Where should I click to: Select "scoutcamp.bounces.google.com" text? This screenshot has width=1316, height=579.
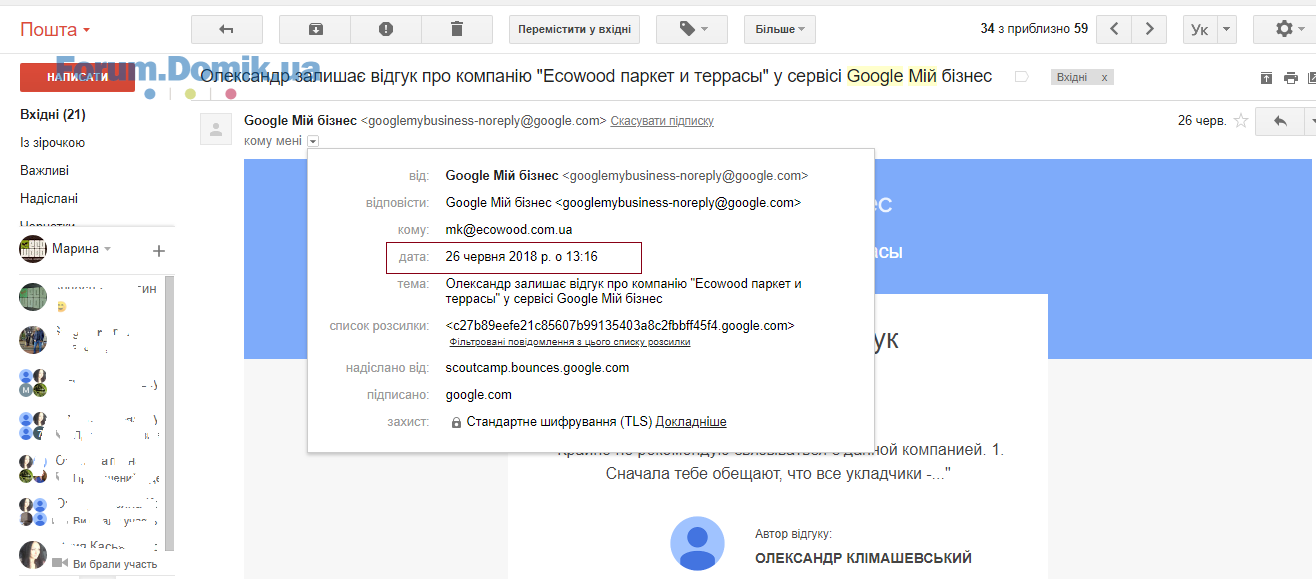point(538,367)
